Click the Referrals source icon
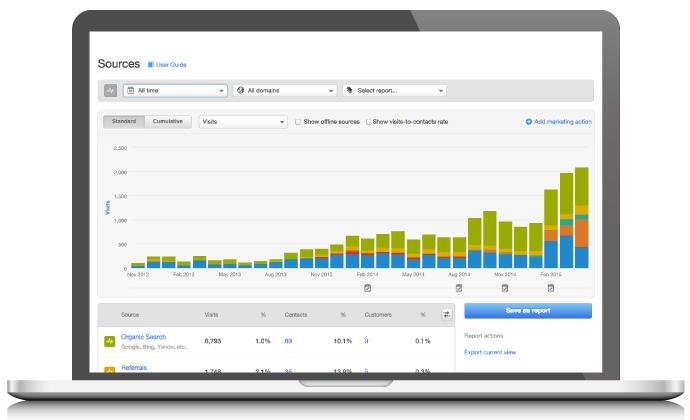Screen dimensions: 690x420 (x=110, y=370)
